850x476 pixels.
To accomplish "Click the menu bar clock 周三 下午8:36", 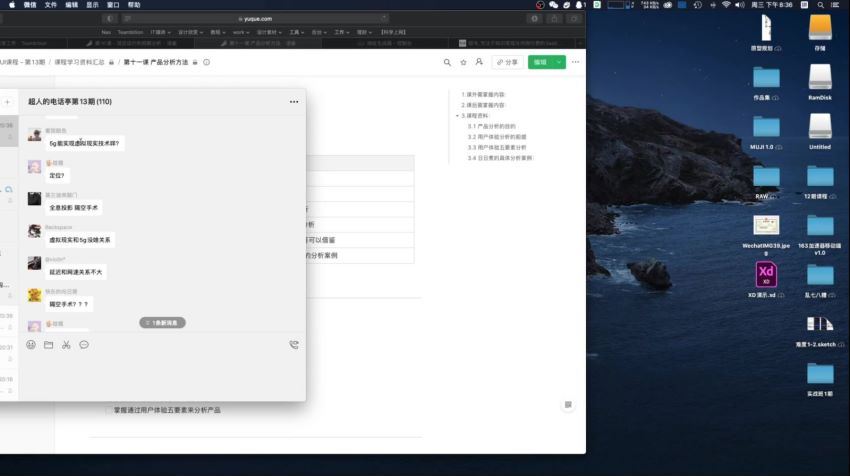I will coord(772,5).
